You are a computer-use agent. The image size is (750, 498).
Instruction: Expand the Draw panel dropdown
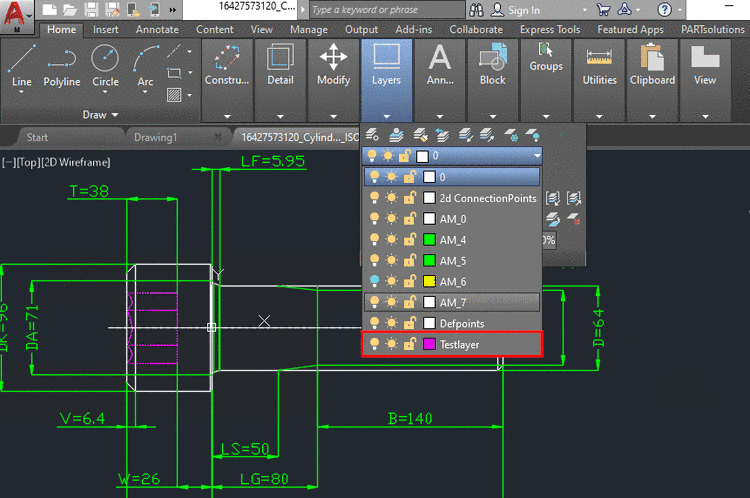coord(100,115)
